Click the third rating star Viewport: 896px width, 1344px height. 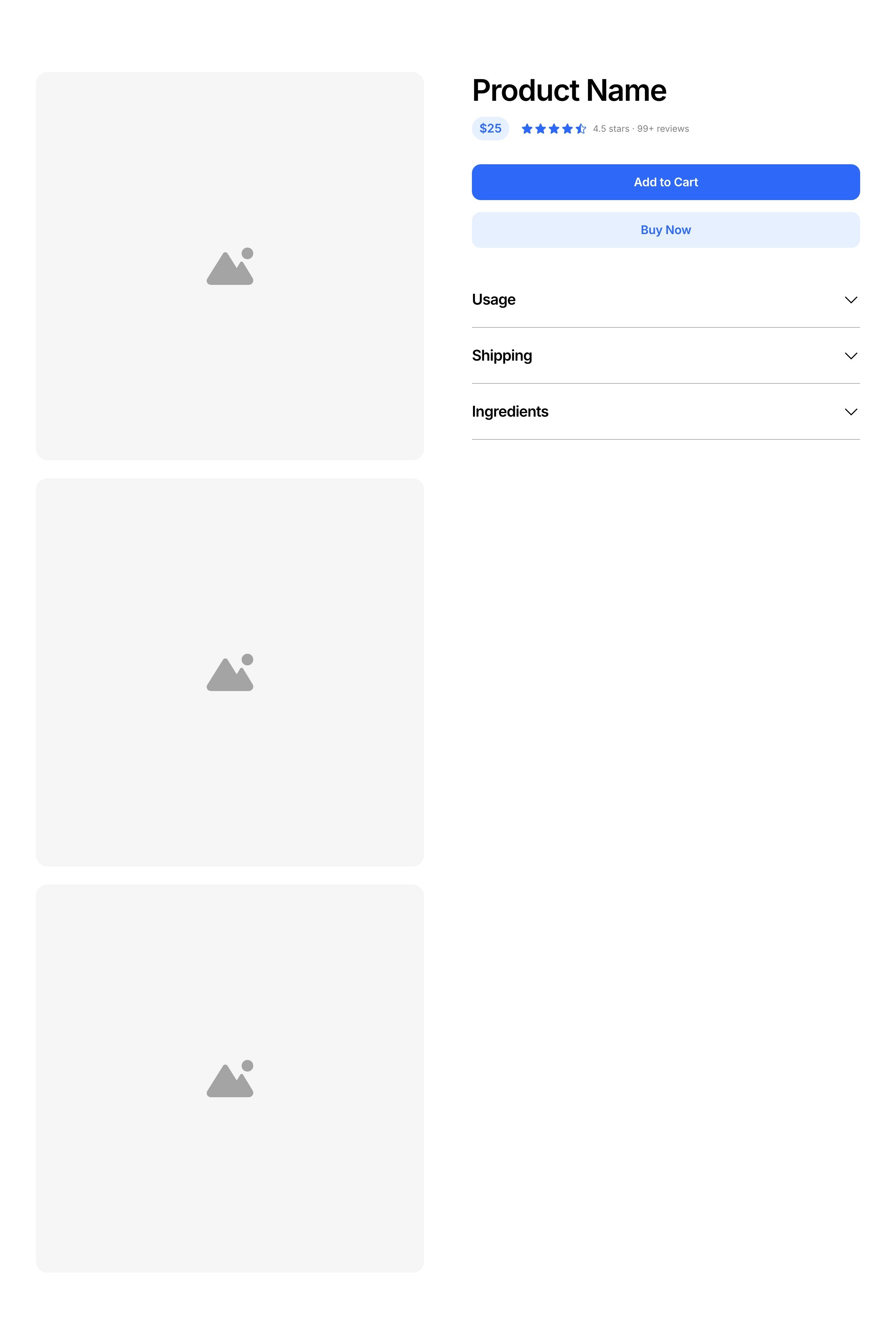554,128
